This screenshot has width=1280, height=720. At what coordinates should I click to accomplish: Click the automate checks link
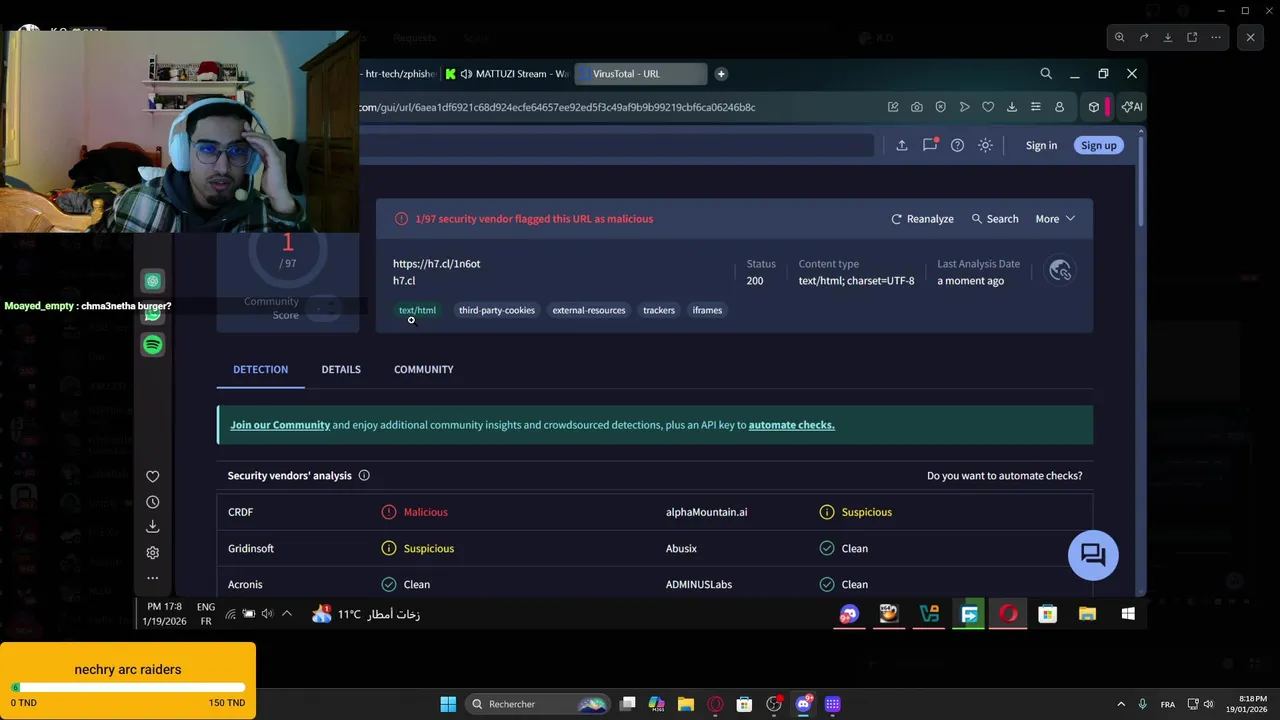[791, 425]
